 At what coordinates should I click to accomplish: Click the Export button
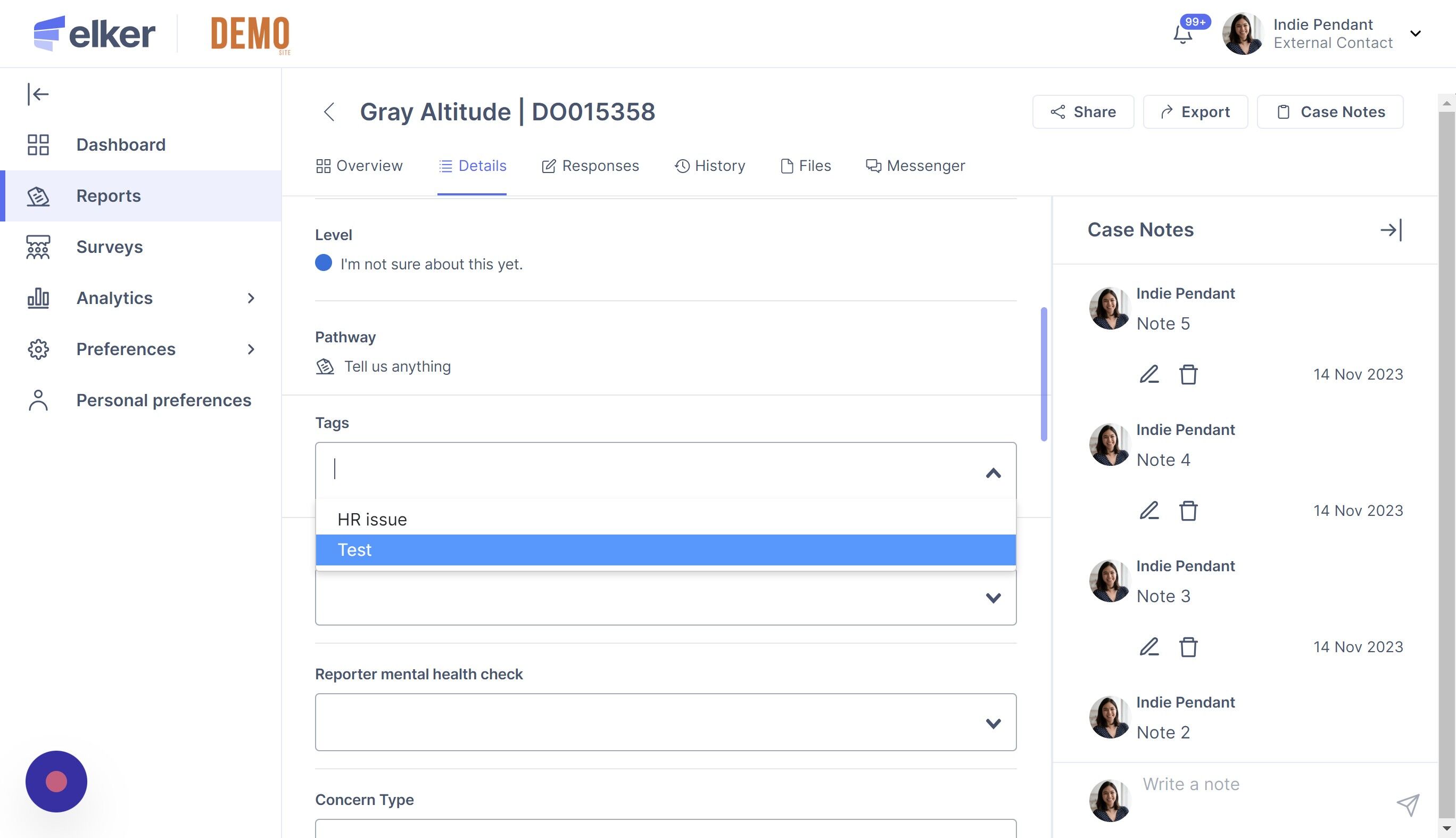tap(1195, 112)
